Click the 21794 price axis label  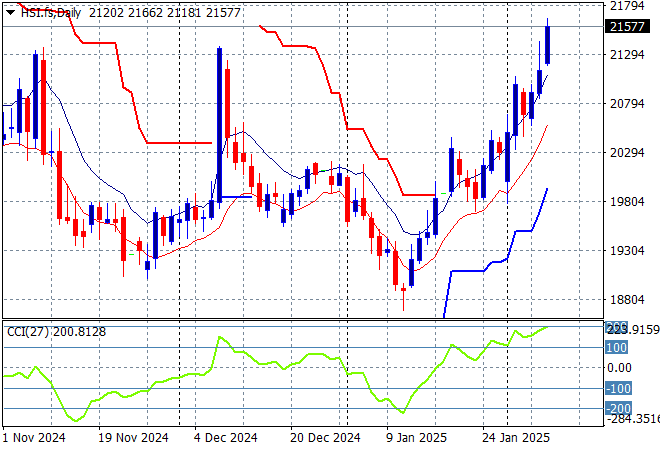[627, 5]
